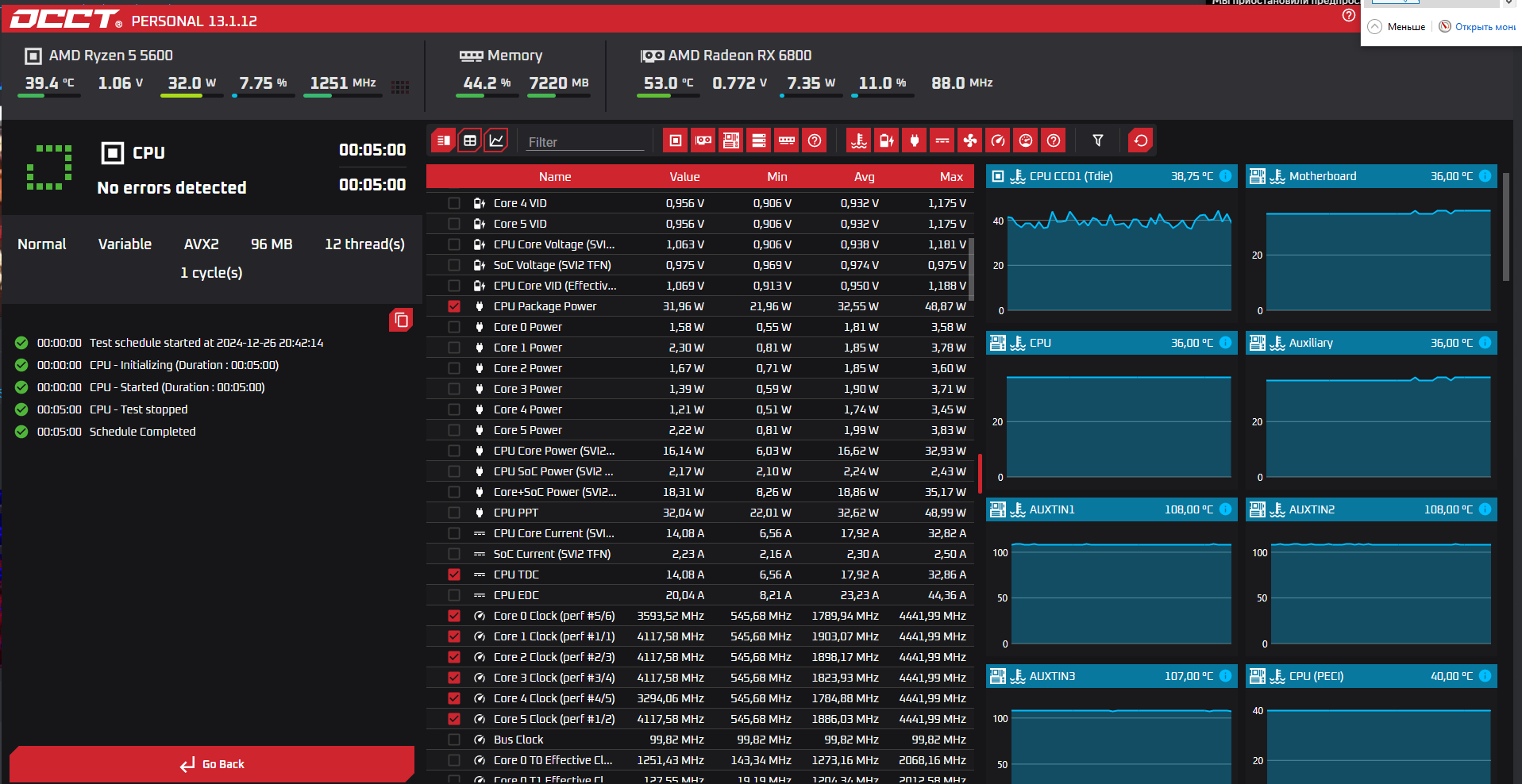
Task: Collapse the panel using the Меньше button
Action: (x=1397, y=27)
